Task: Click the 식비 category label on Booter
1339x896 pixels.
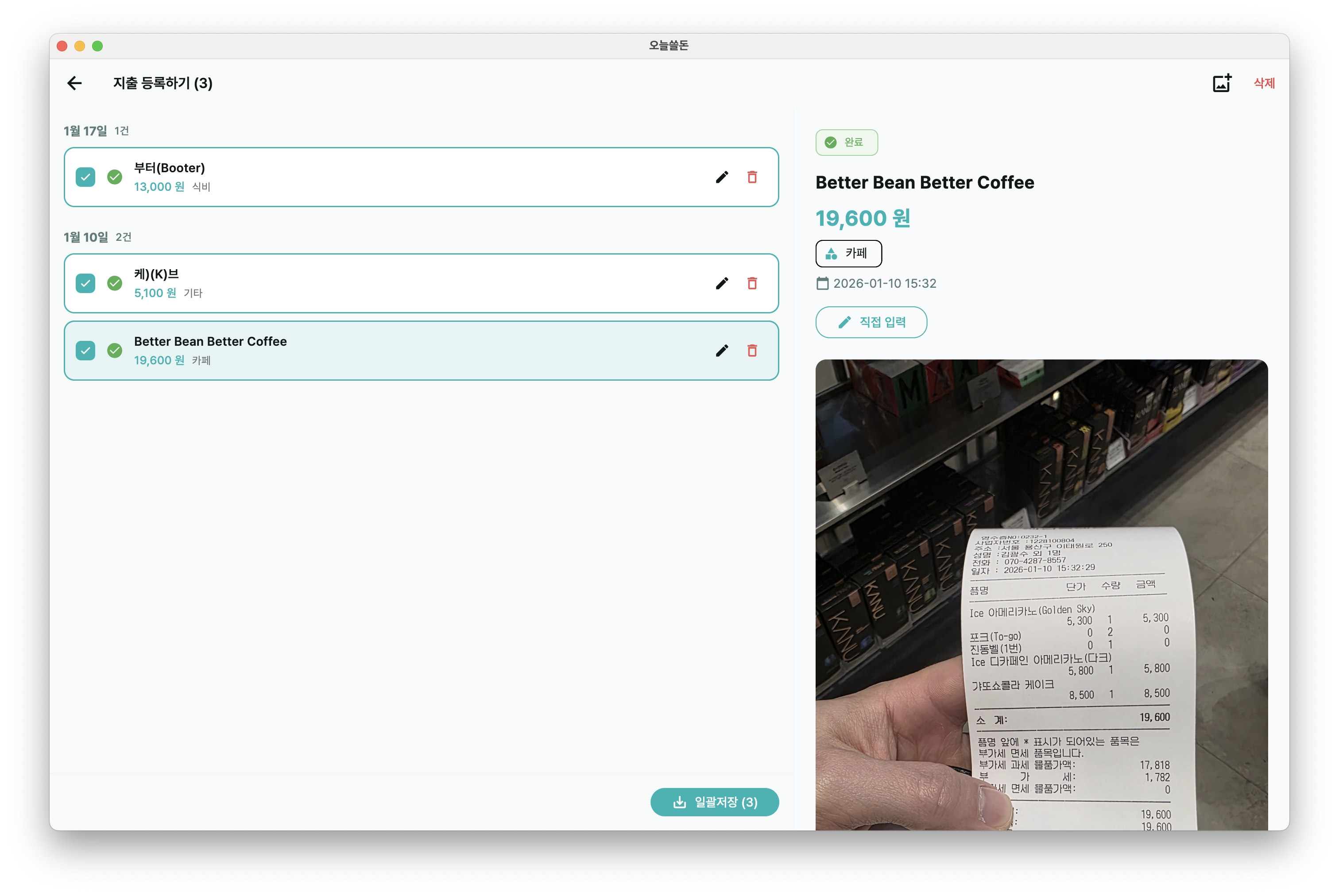Action: [201, 187]
